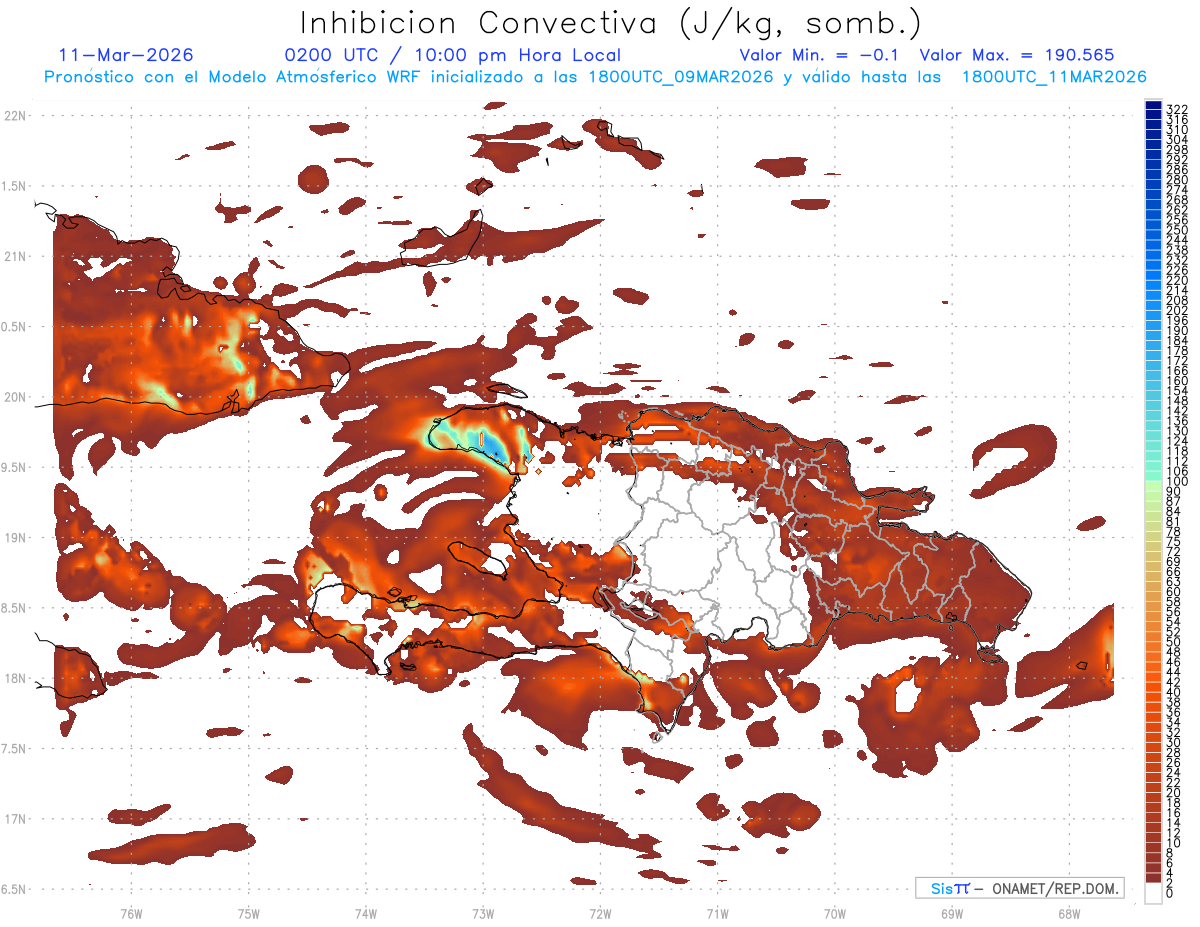Click the "19N" latitude label
The width and height of the screenshot is (1200, 927).
pyautogui.click(x=16, y=538)
